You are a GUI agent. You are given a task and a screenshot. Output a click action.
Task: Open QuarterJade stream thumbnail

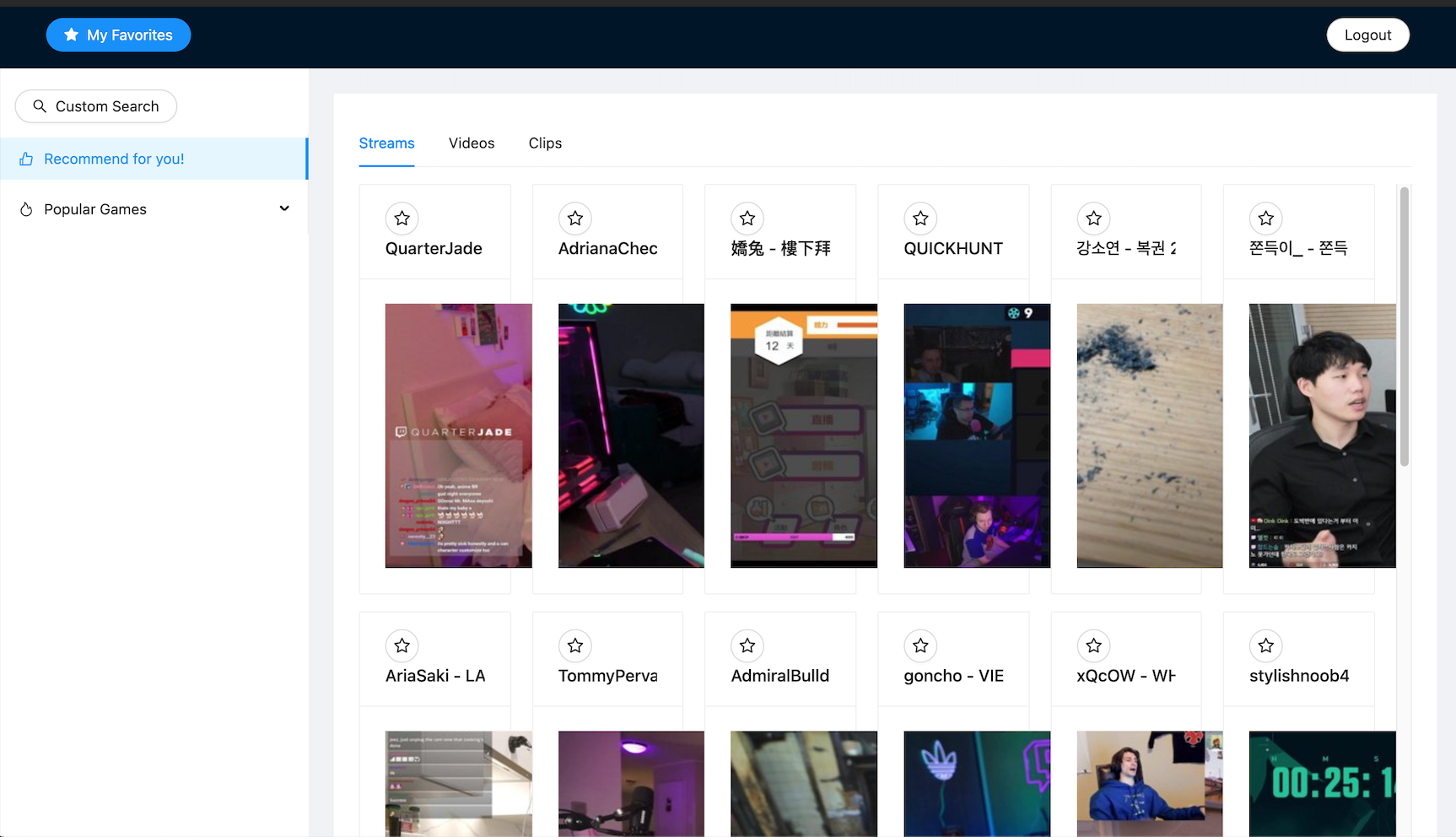point(458,435)
